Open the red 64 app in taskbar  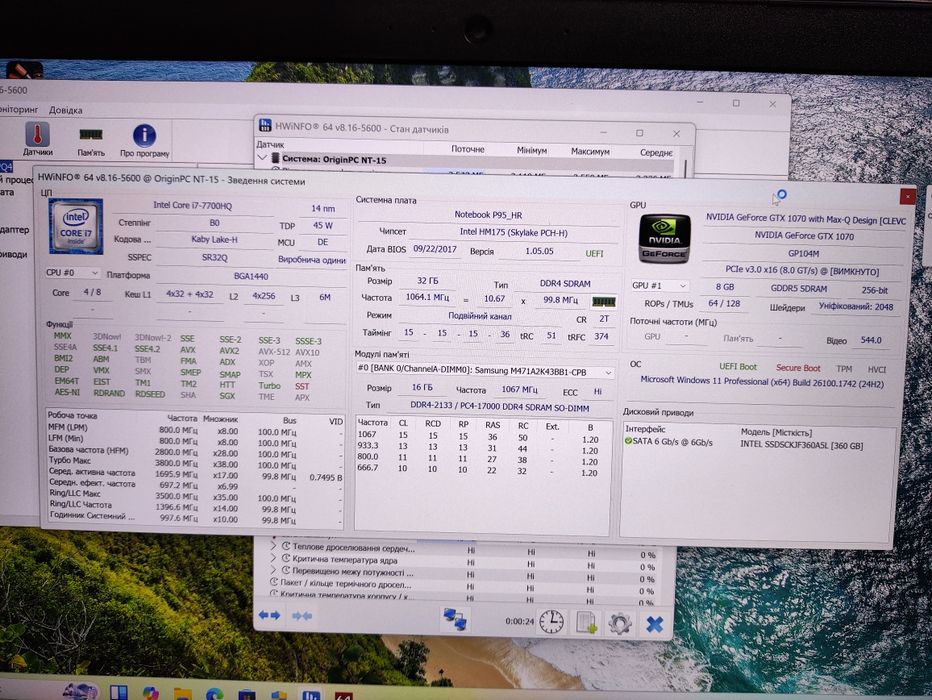(344, 696)
